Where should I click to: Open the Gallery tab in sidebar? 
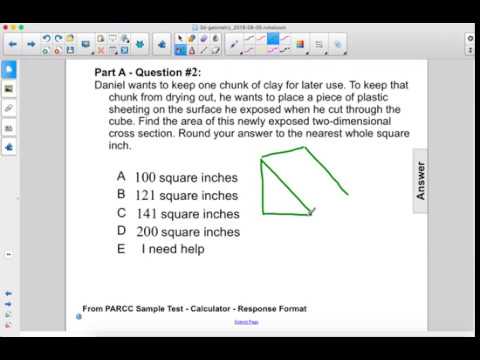point(9,89)
